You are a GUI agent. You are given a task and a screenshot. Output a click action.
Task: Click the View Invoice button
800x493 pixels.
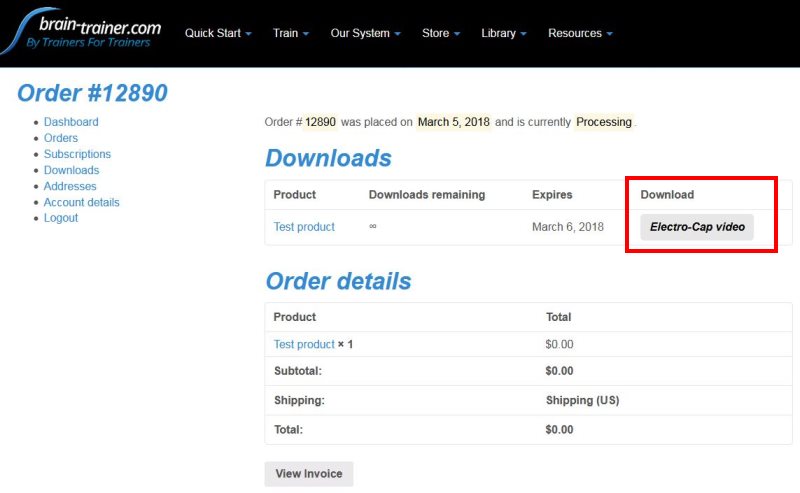(309, 474)
